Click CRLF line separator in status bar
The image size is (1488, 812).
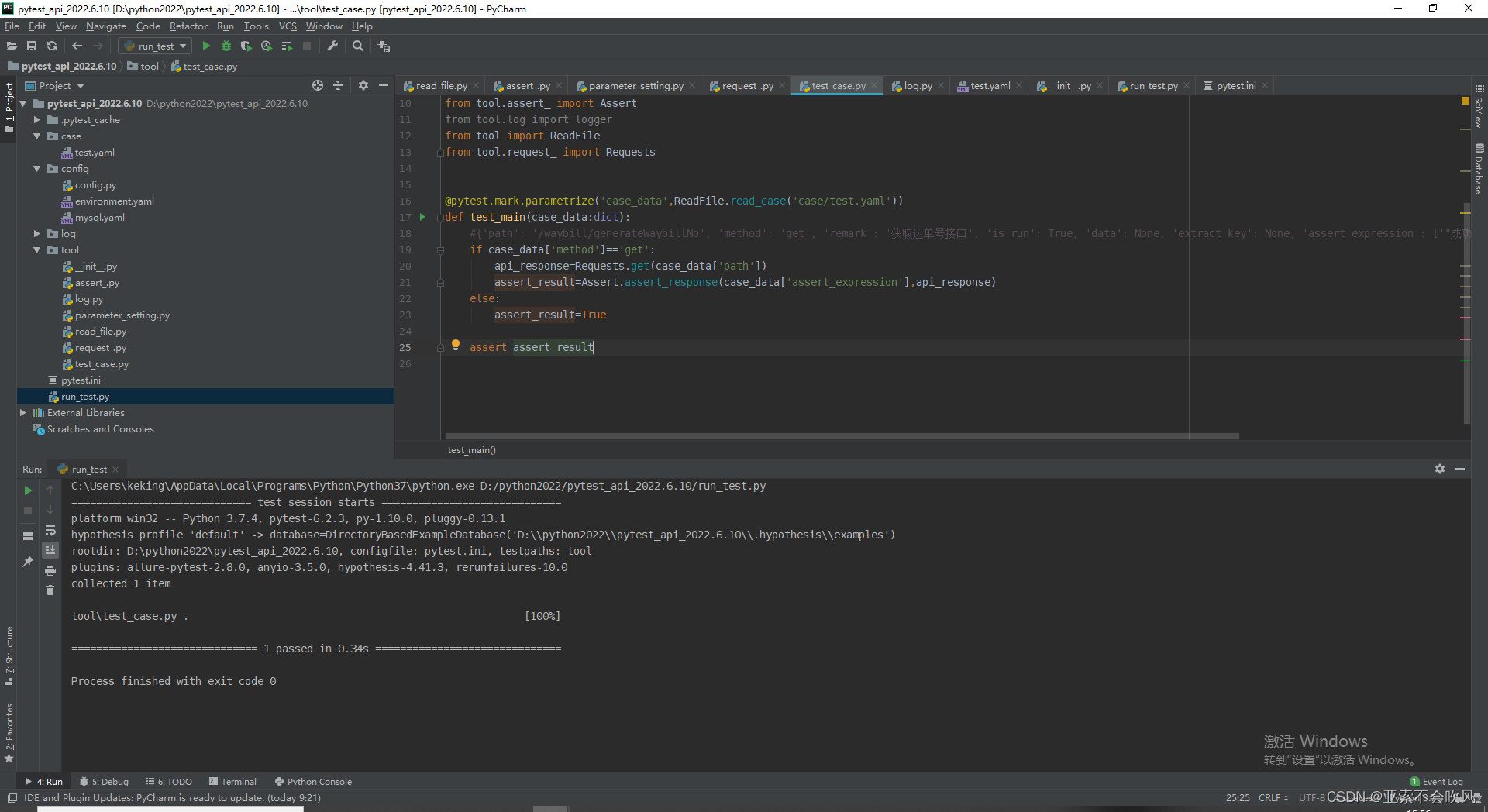(x=1273, y=798)
